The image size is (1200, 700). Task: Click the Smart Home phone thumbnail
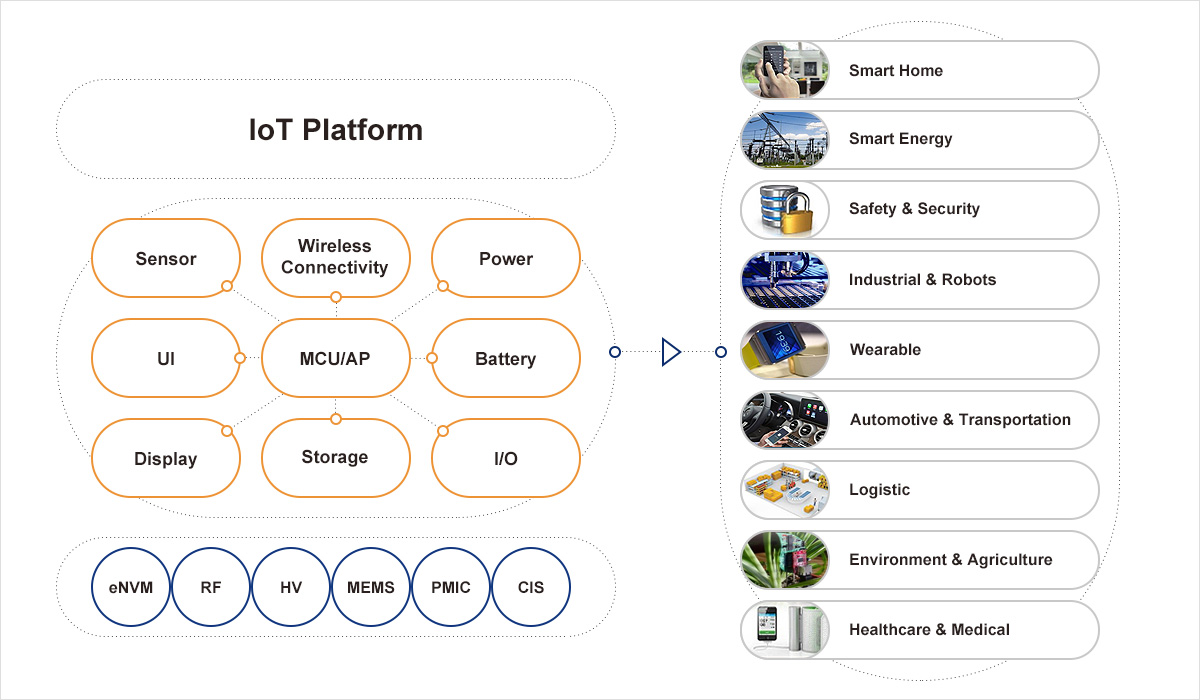pos(785,70)
